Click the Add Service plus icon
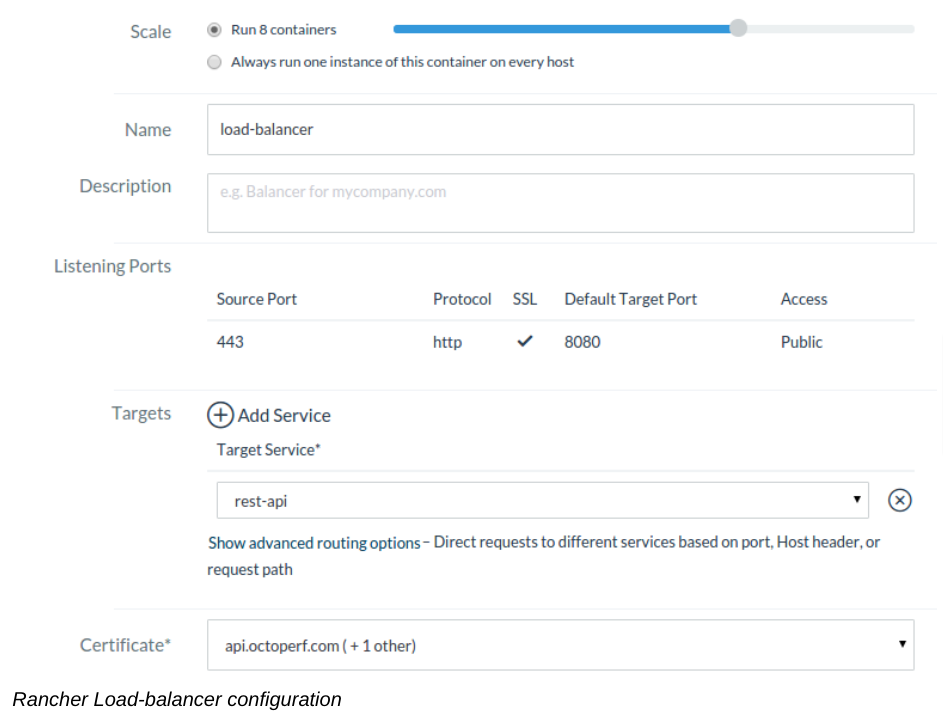943x714 pixels. [220, 415]
